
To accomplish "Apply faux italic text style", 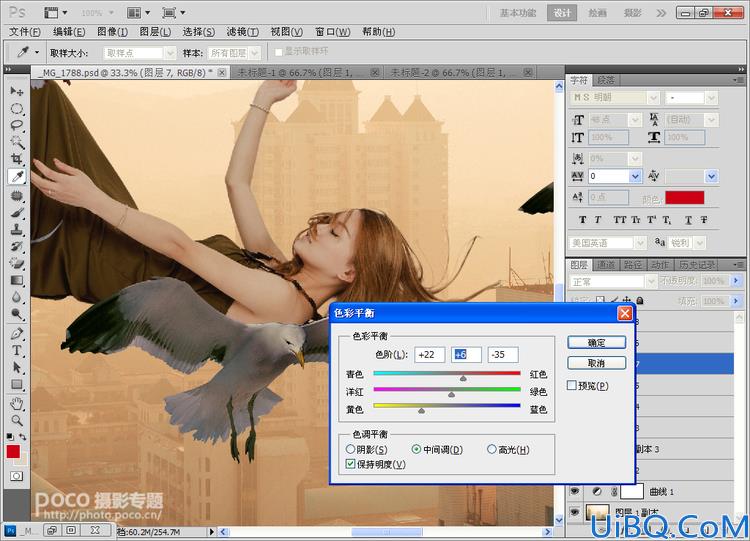I will [x=598, y=220].
